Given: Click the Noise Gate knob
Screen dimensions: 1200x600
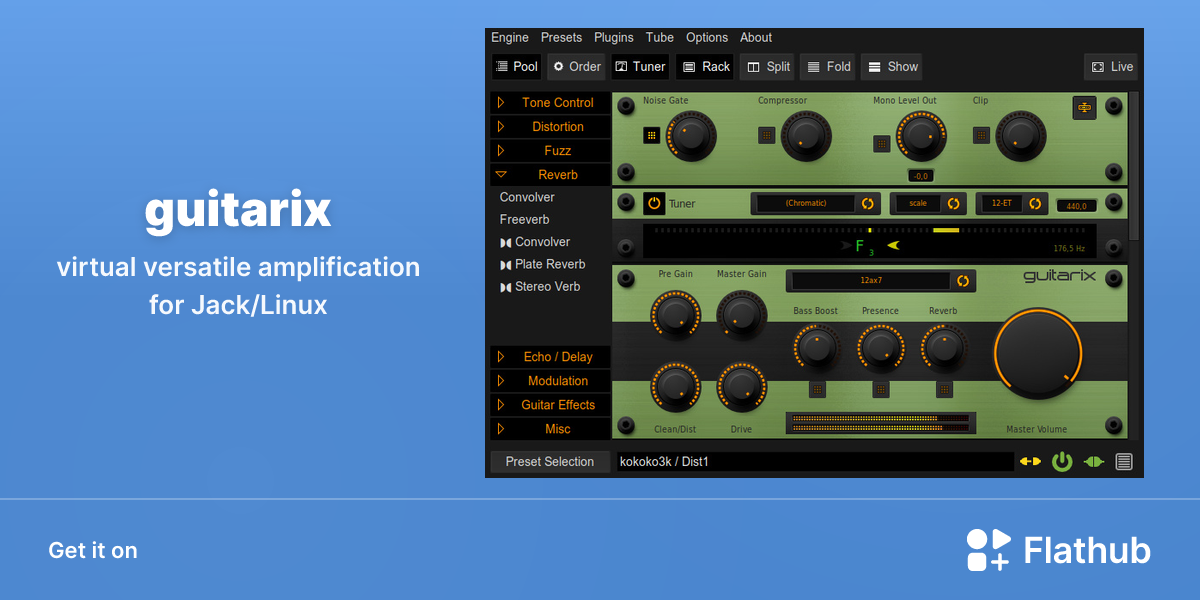Looking at the screenshot, I should click(691, 136).
